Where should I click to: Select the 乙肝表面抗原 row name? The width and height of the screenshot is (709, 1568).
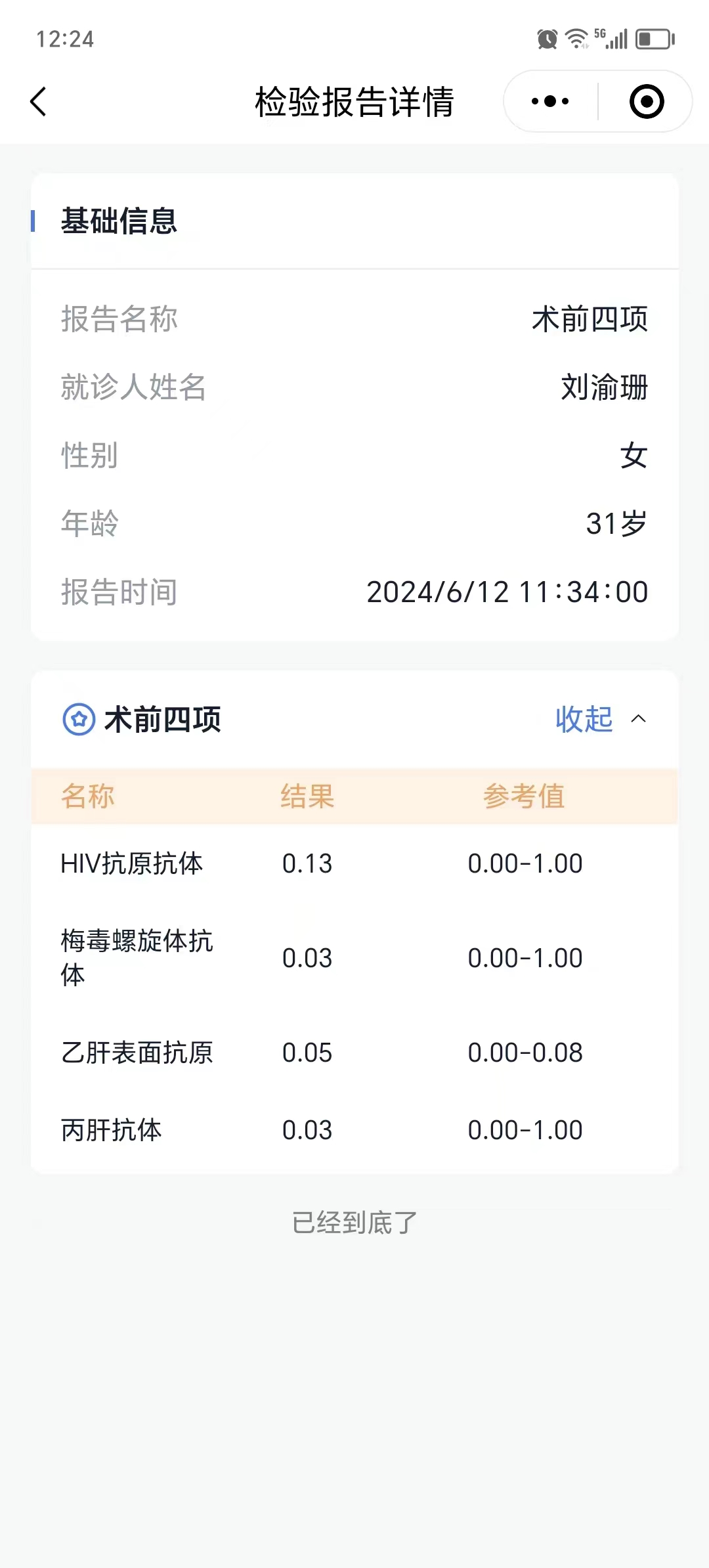pyautogui.click(x=137, y=1053)
